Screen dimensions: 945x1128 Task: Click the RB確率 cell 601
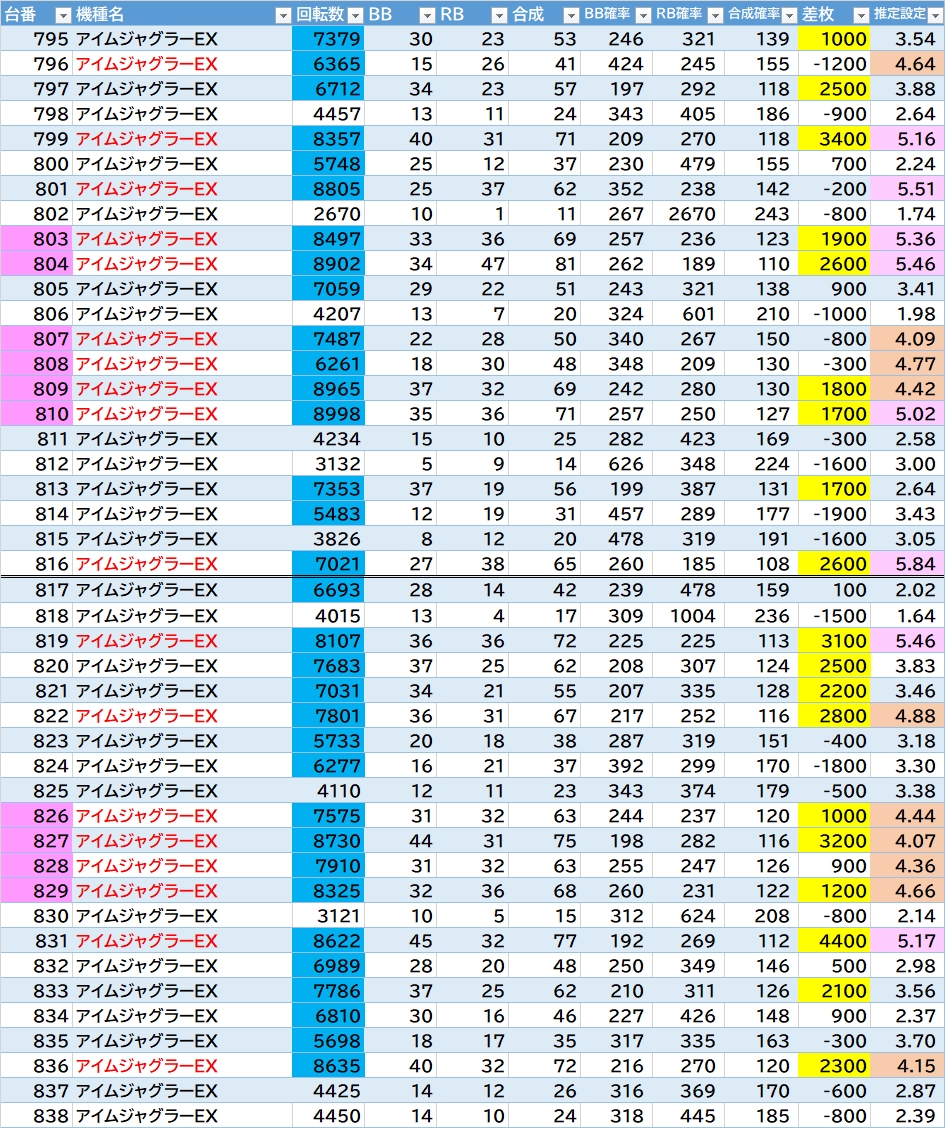(x=688, y=314)
